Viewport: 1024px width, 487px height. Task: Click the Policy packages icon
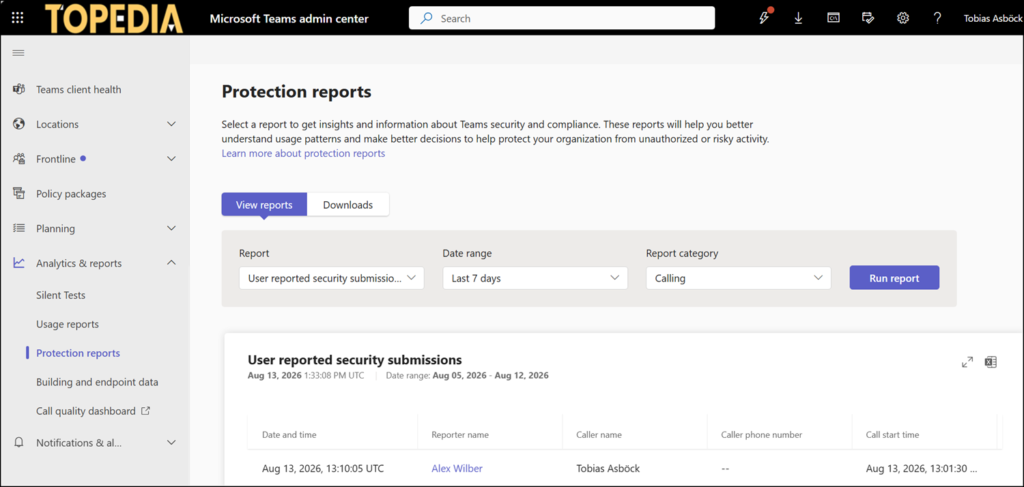(19, 194)
